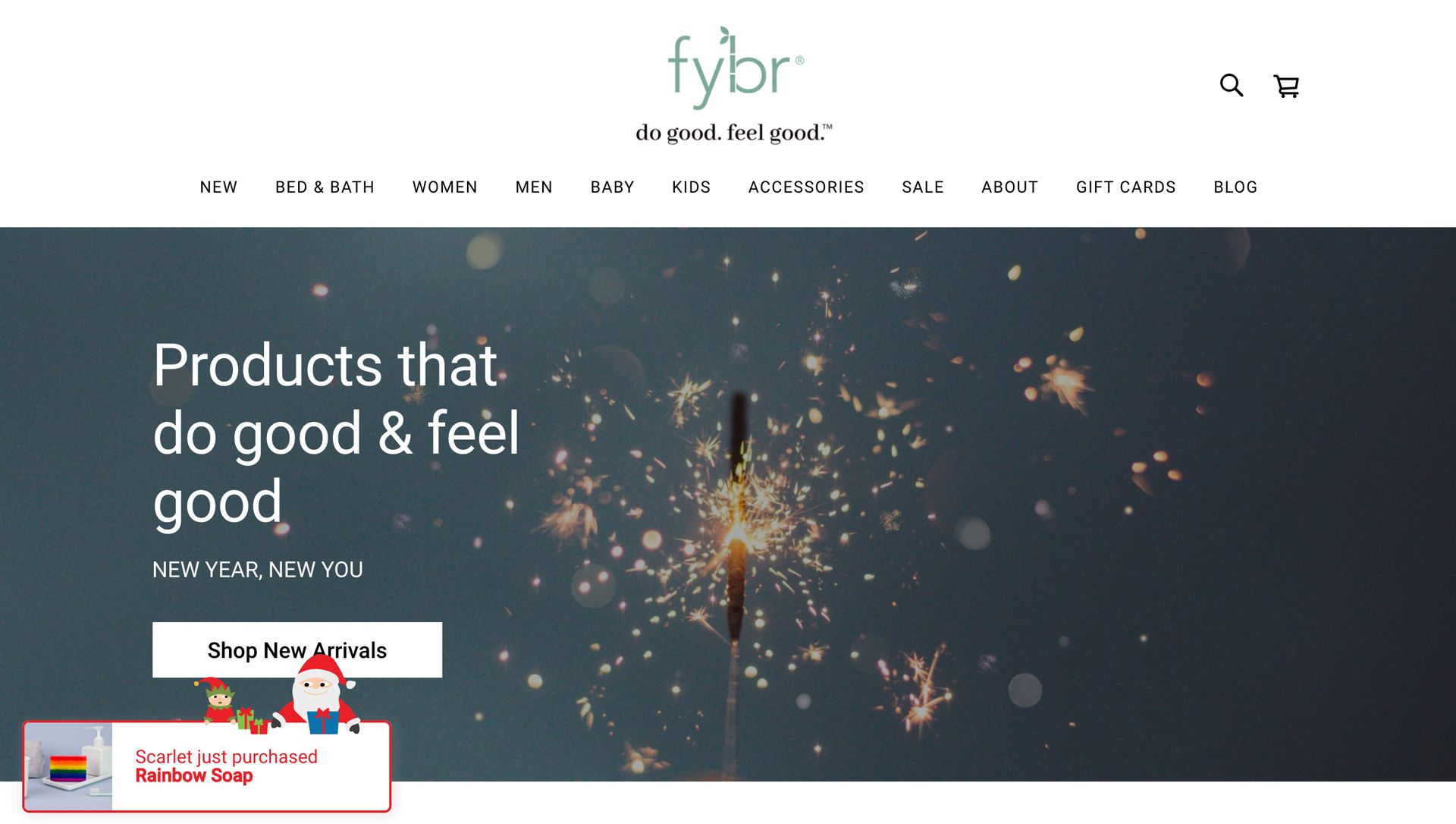
Task: Go to the WOMEN category
Action: pyautogui.click(x=444, y=187)
